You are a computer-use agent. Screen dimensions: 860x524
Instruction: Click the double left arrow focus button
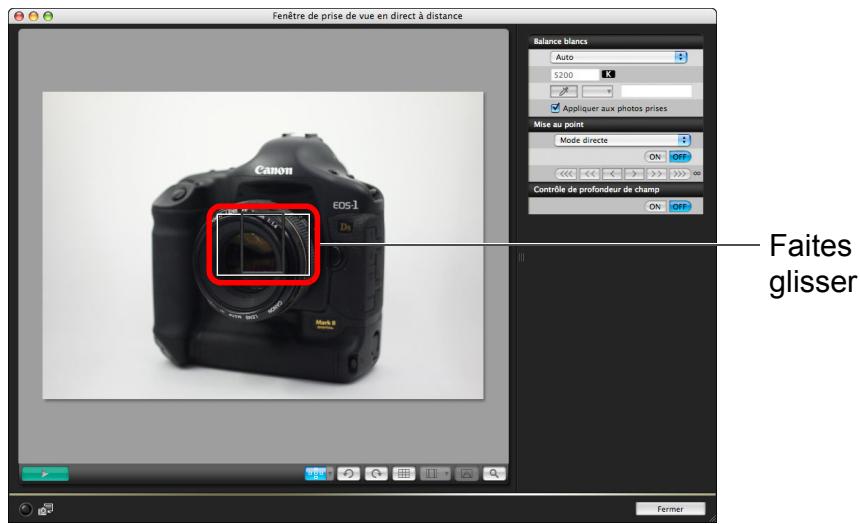coord(589,174)
